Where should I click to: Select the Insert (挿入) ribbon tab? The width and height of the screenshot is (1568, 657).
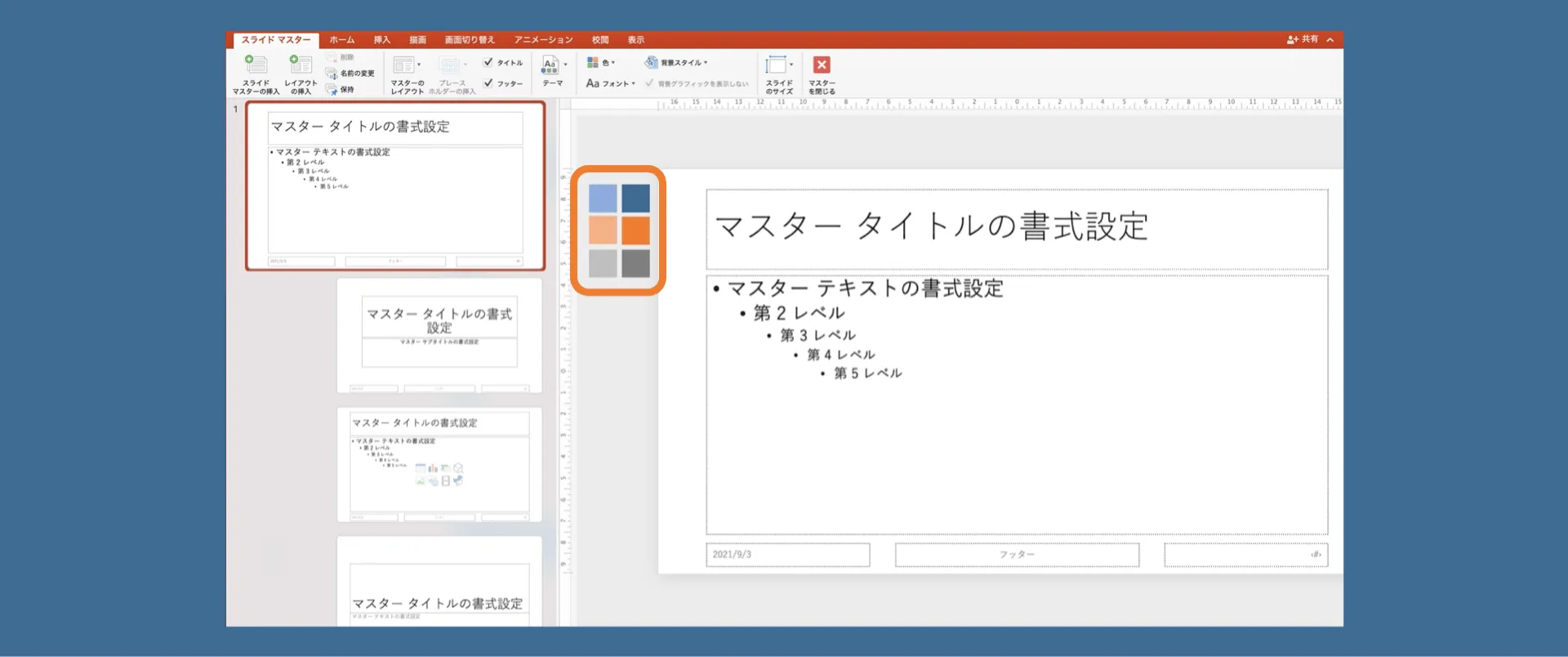point(381,39)
